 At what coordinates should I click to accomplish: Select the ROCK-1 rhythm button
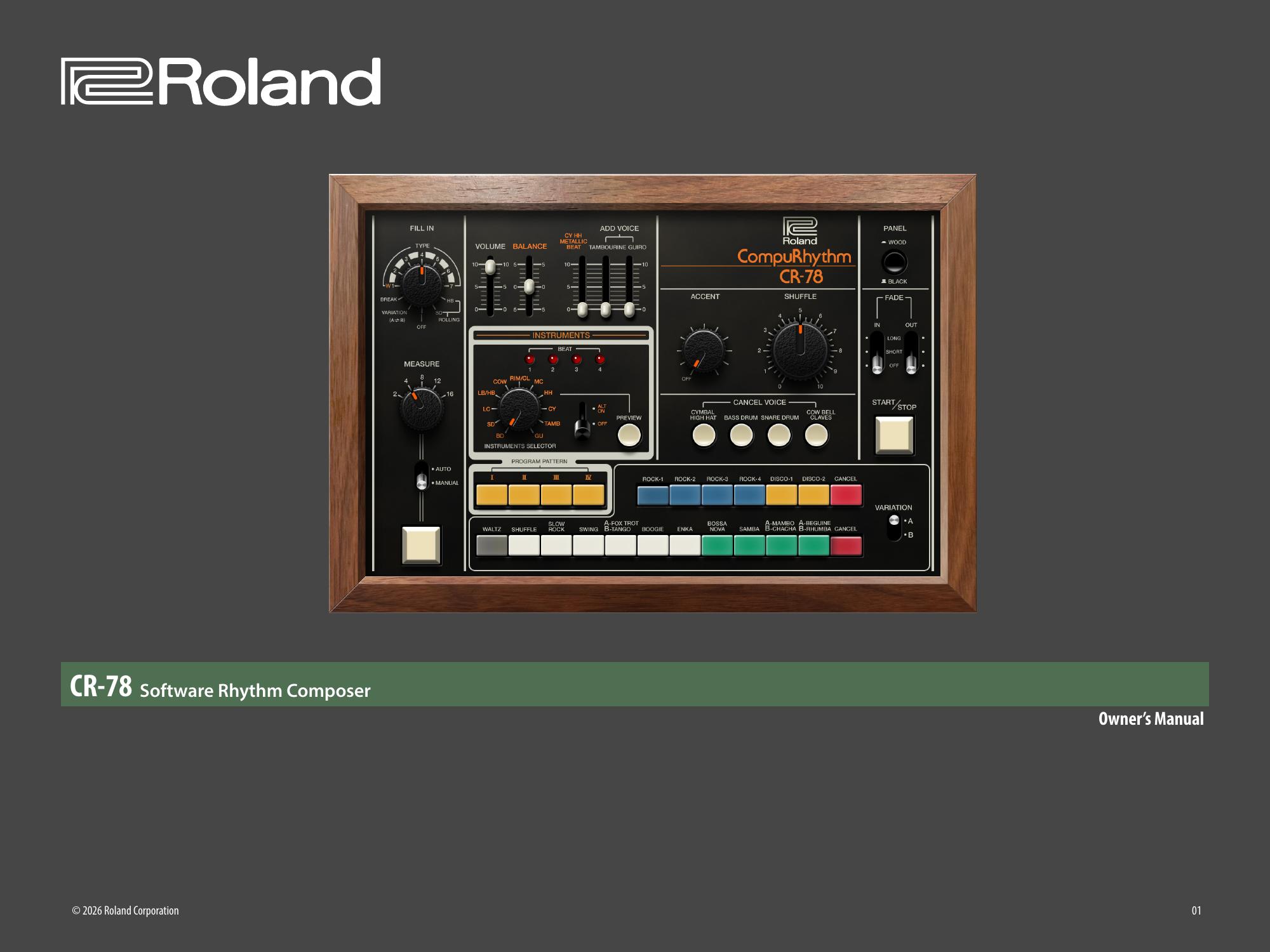[x=653, y=495]
